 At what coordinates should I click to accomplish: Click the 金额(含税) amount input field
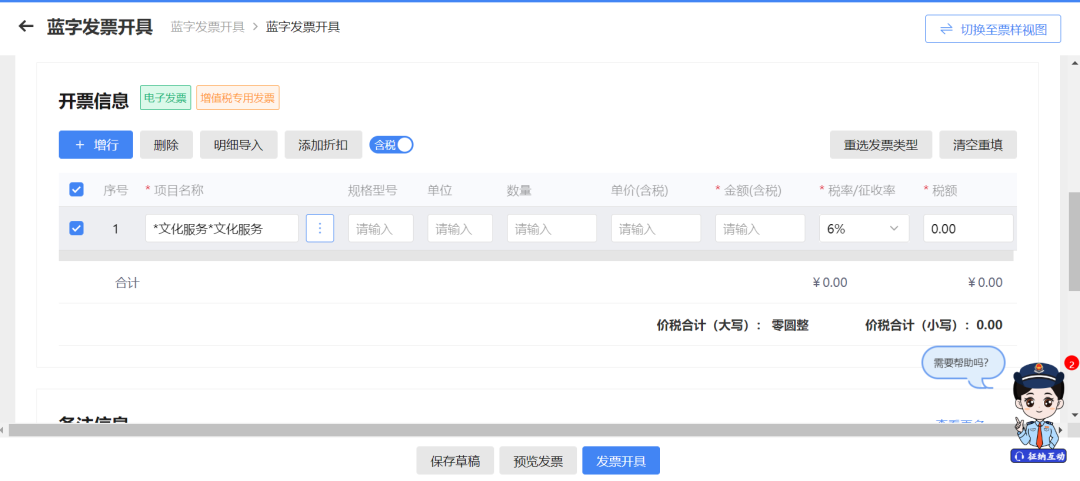pyautogui.click(x=759, y=229)
